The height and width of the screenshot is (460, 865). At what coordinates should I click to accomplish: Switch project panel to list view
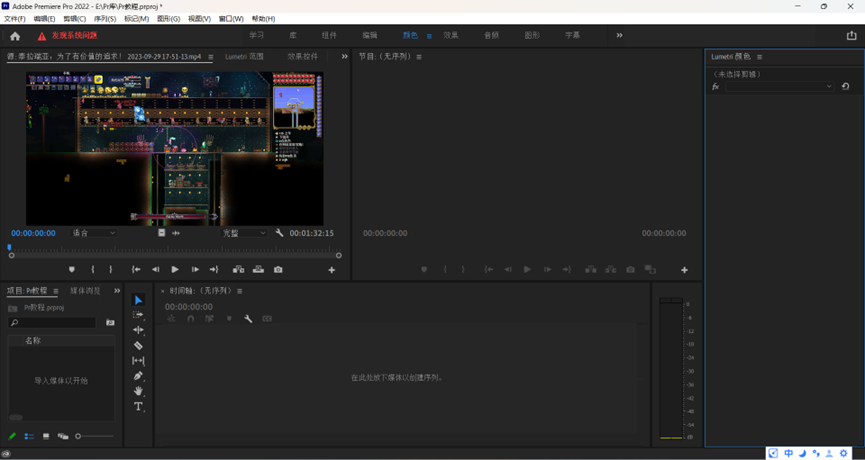29,436
